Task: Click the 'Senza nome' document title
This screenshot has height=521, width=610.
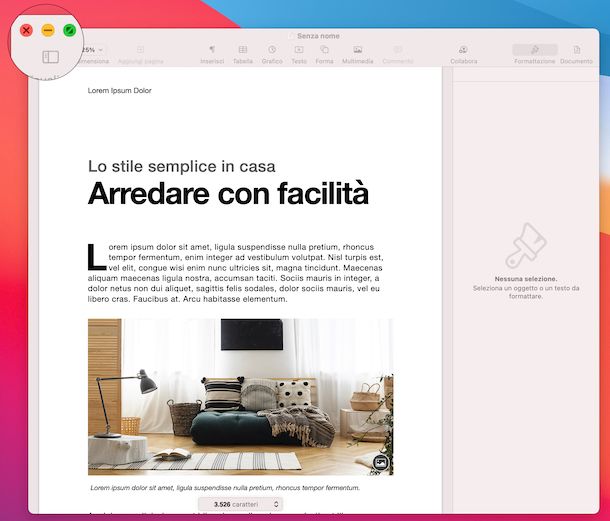Action: (318, 36)
